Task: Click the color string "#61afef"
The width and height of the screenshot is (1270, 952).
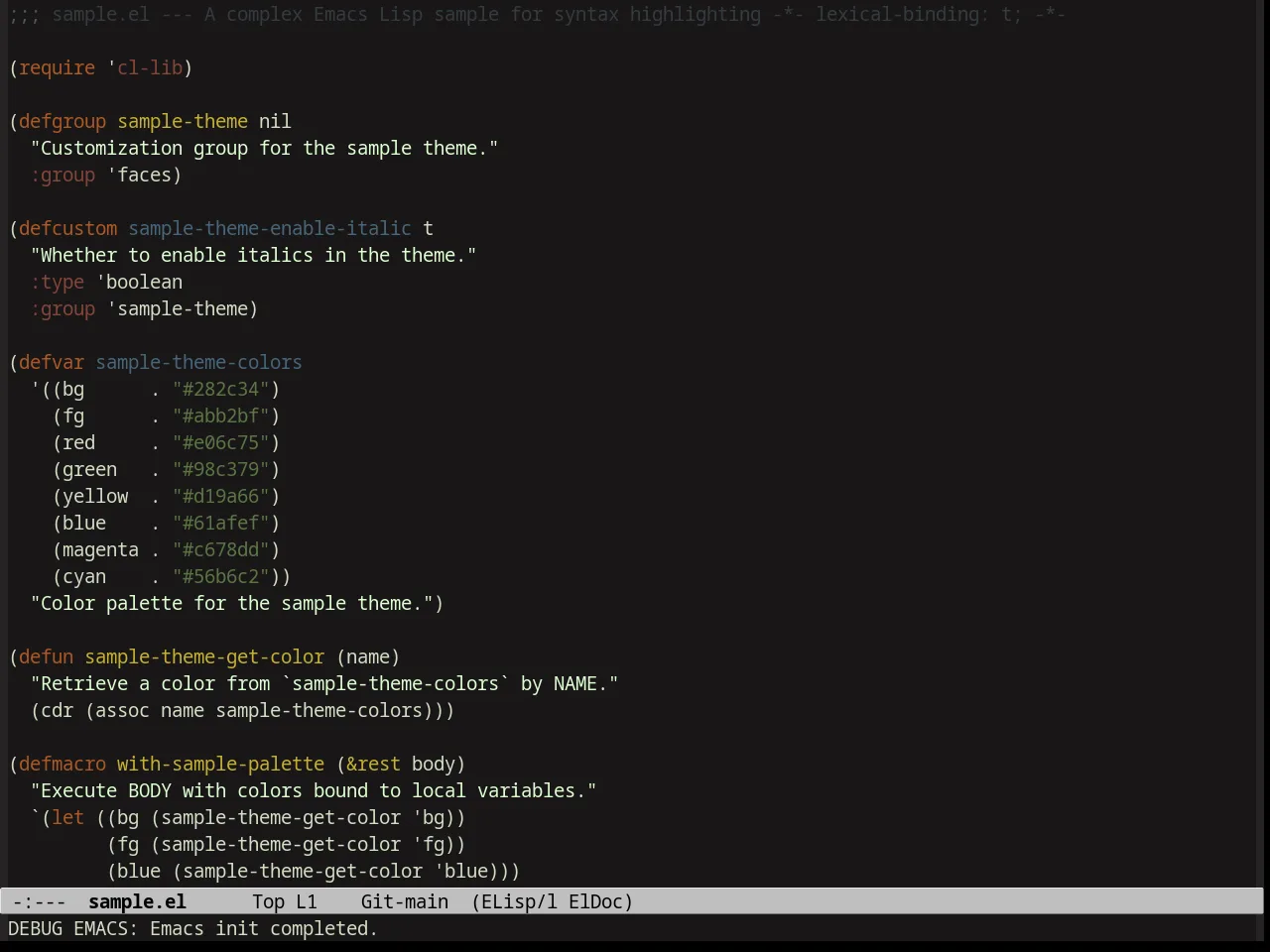Action: [x=220, y=523]
